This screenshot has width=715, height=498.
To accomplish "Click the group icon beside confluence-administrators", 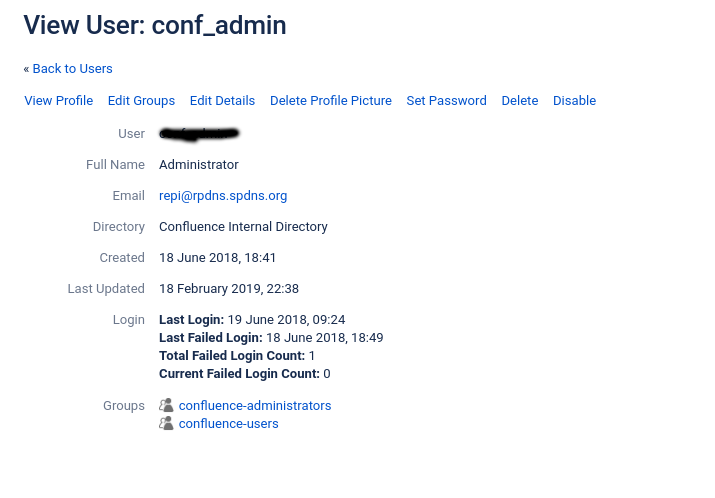I will (166, 405).
